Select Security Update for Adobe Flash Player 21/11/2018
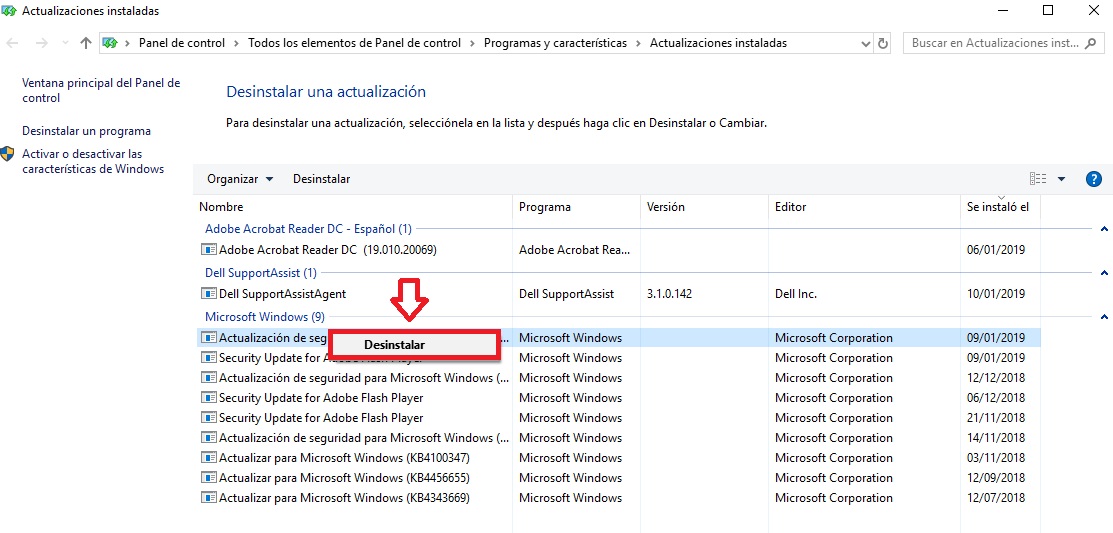The height and width of the screenshot is (533, 1113). [618, 417]
